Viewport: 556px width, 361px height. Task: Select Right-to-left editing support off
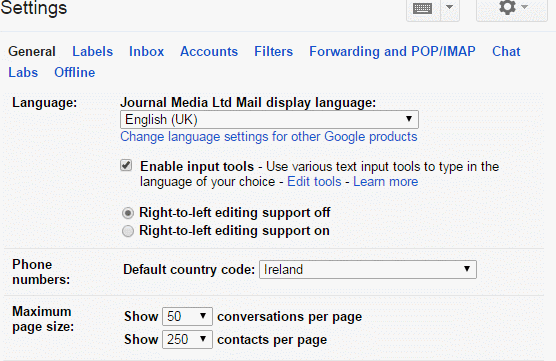(128, 213)
